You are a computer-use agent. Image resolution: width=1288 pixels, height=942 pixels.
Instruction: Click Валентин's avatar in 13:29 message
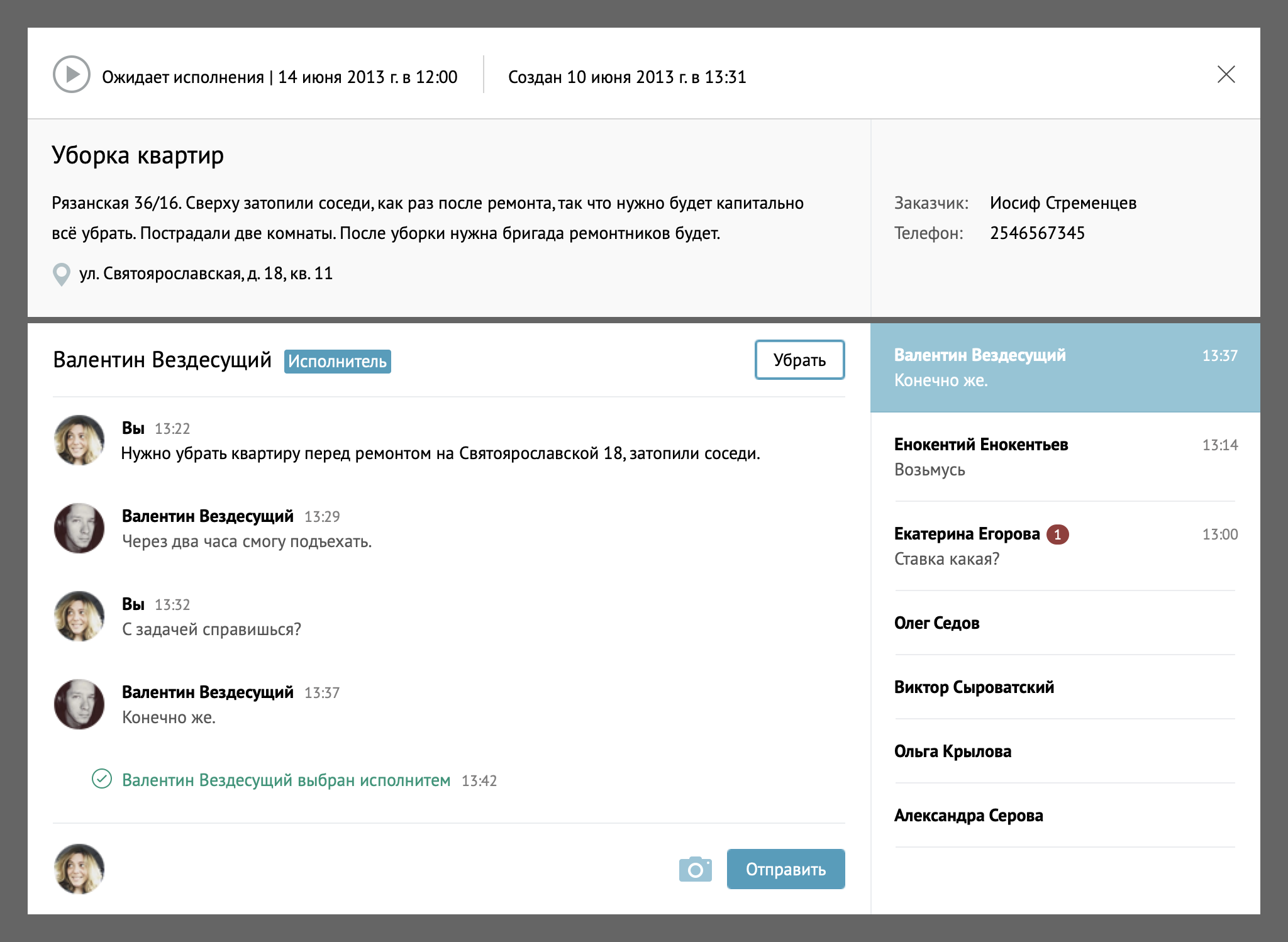(x=79, y=528)
